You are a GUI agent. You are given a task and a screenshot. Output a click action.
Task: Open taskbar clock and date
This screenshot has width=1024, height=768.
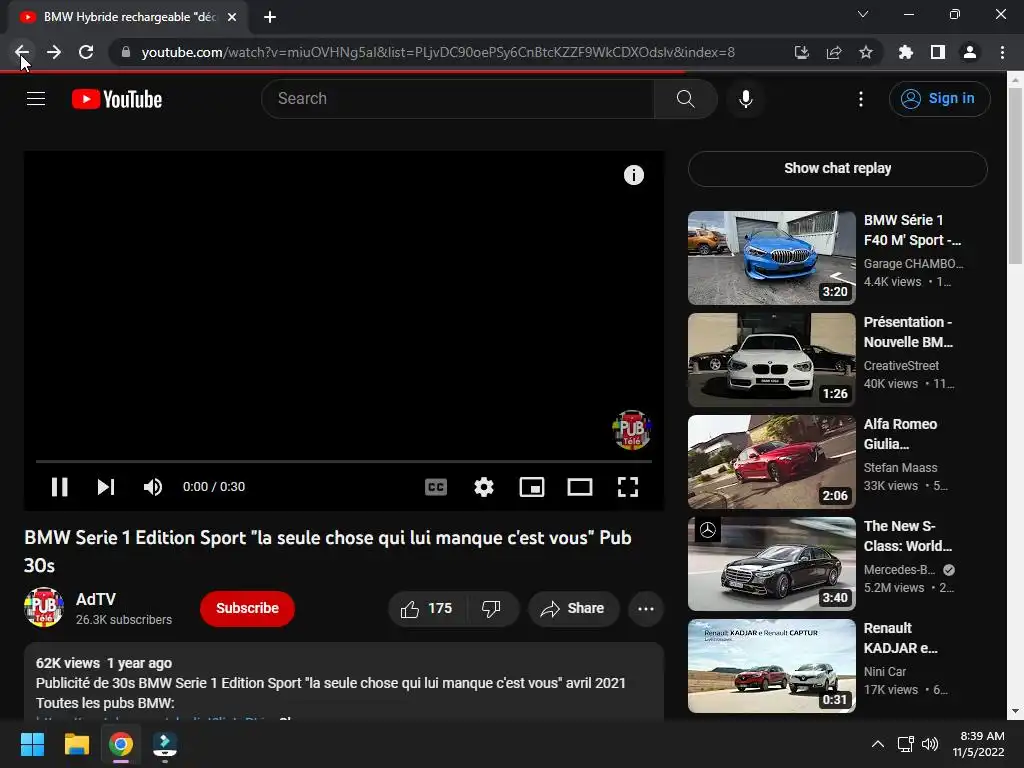tap(978, 744)
